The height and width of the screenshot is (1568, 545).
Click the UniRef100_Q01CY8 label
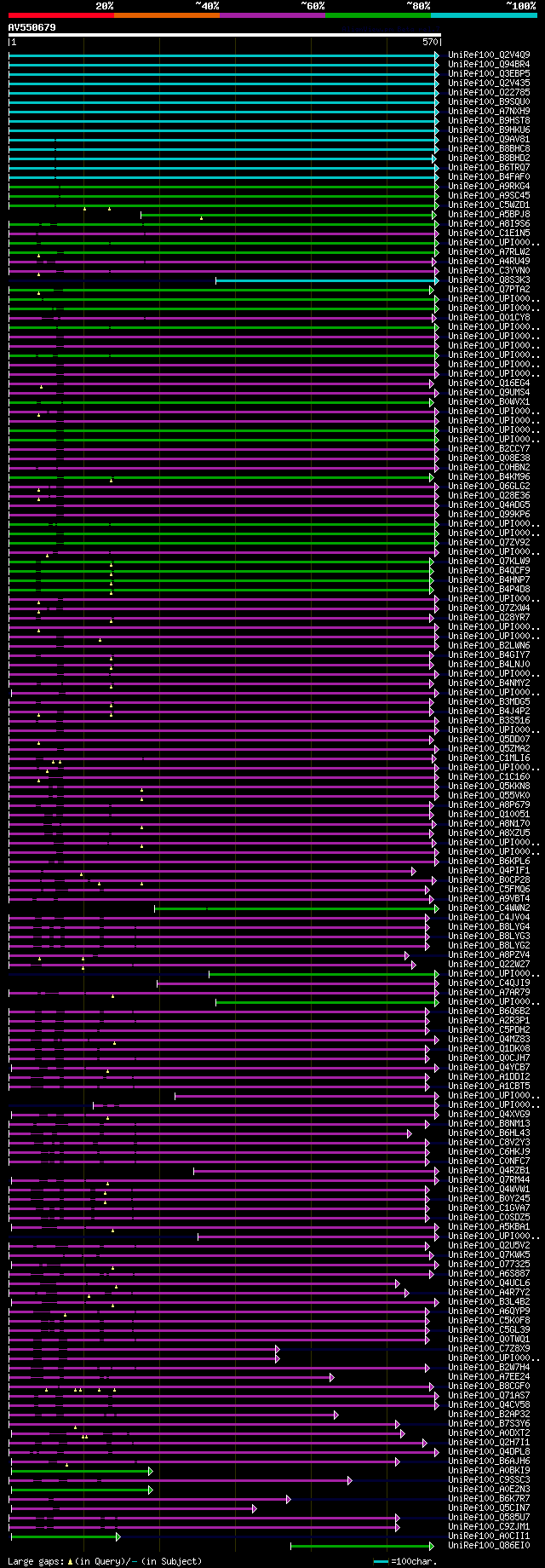pyautogui.click(x=489, y=317)
